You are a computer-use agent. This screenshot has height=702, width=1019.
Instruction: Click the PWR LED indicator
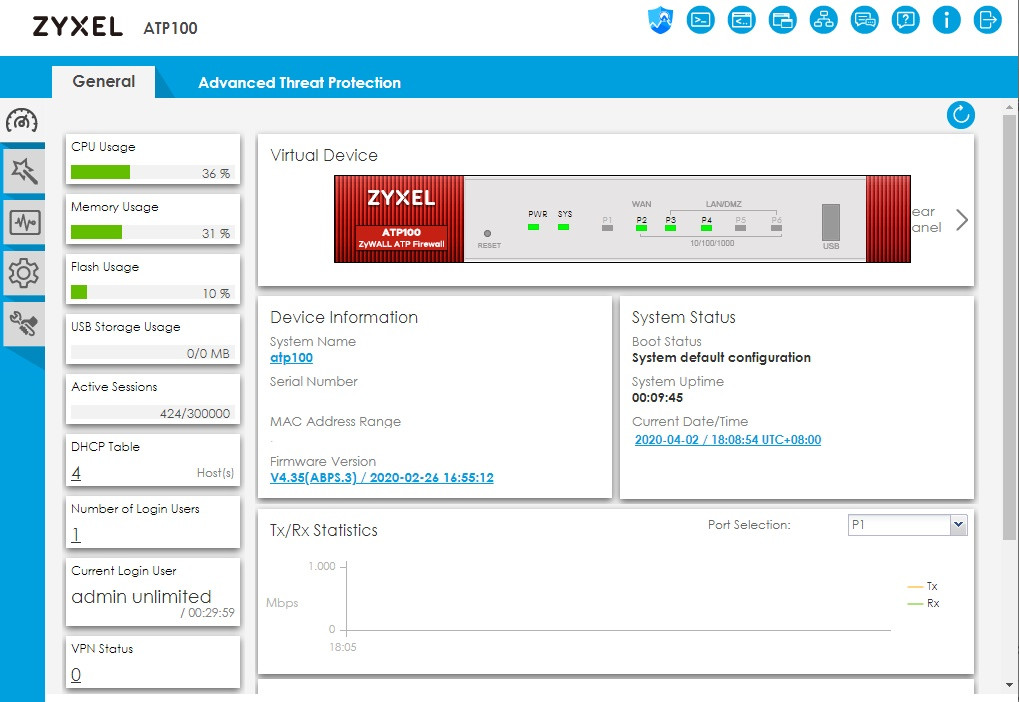(x=534, y=227)
